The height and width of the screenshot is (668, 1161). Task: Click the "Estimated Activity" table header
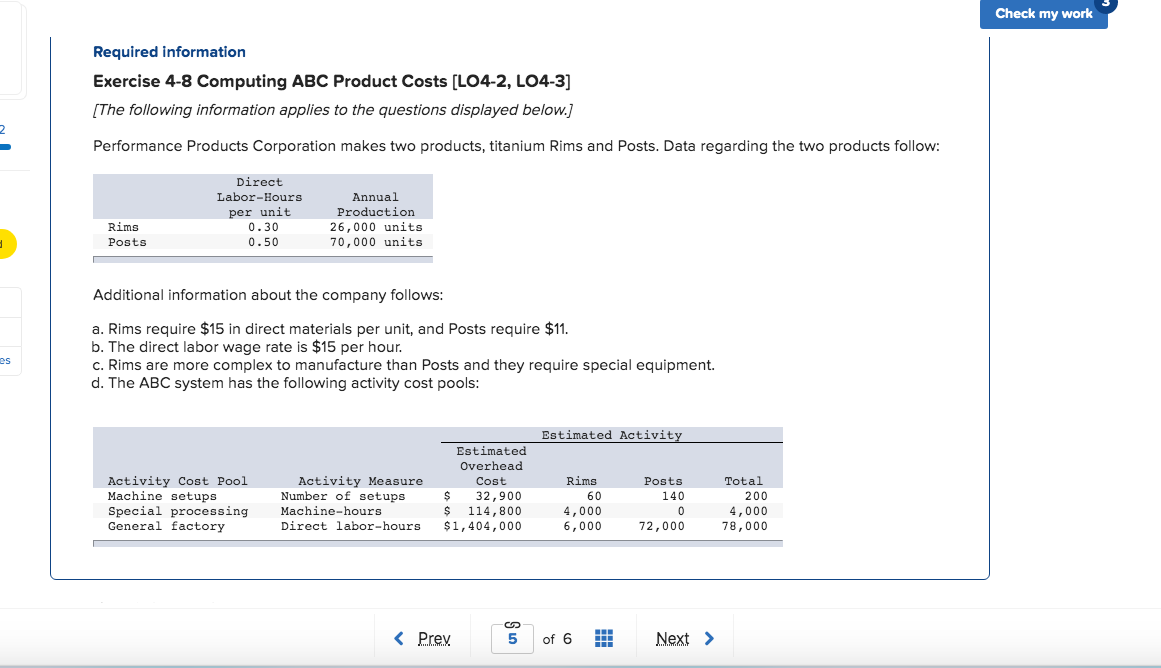tap(612, 434)
